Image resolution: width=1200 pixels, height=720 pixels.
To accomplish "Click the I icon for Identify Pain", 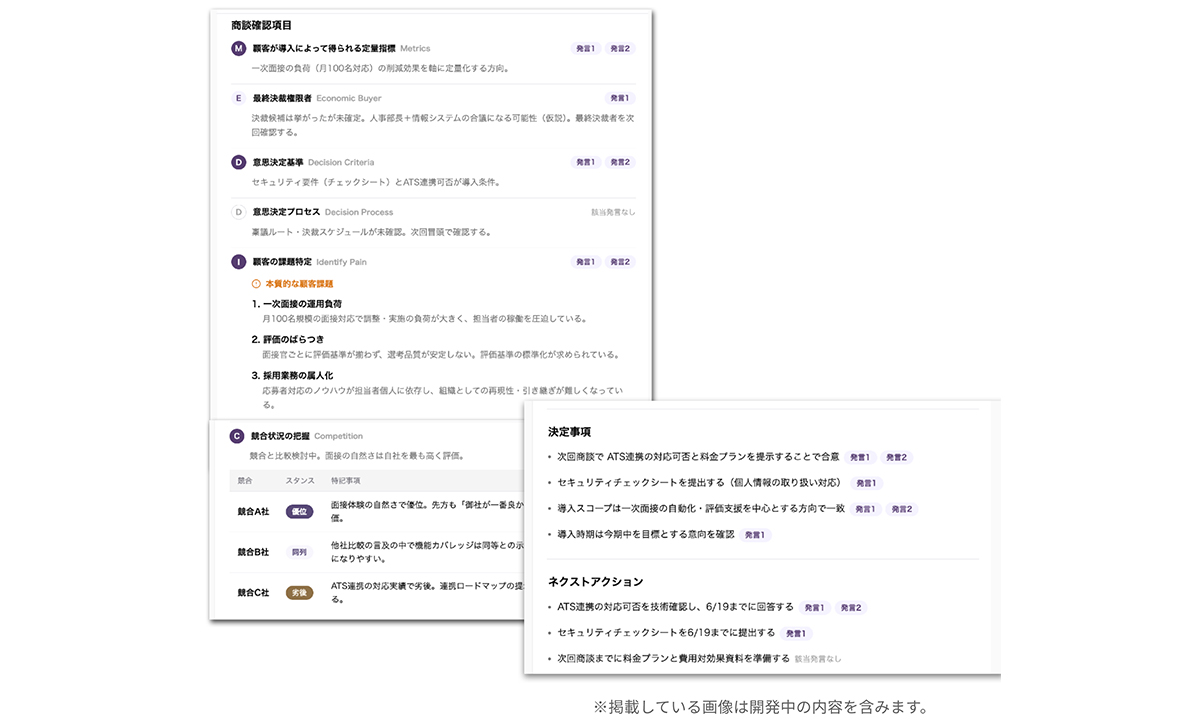I will coord(238,262).
